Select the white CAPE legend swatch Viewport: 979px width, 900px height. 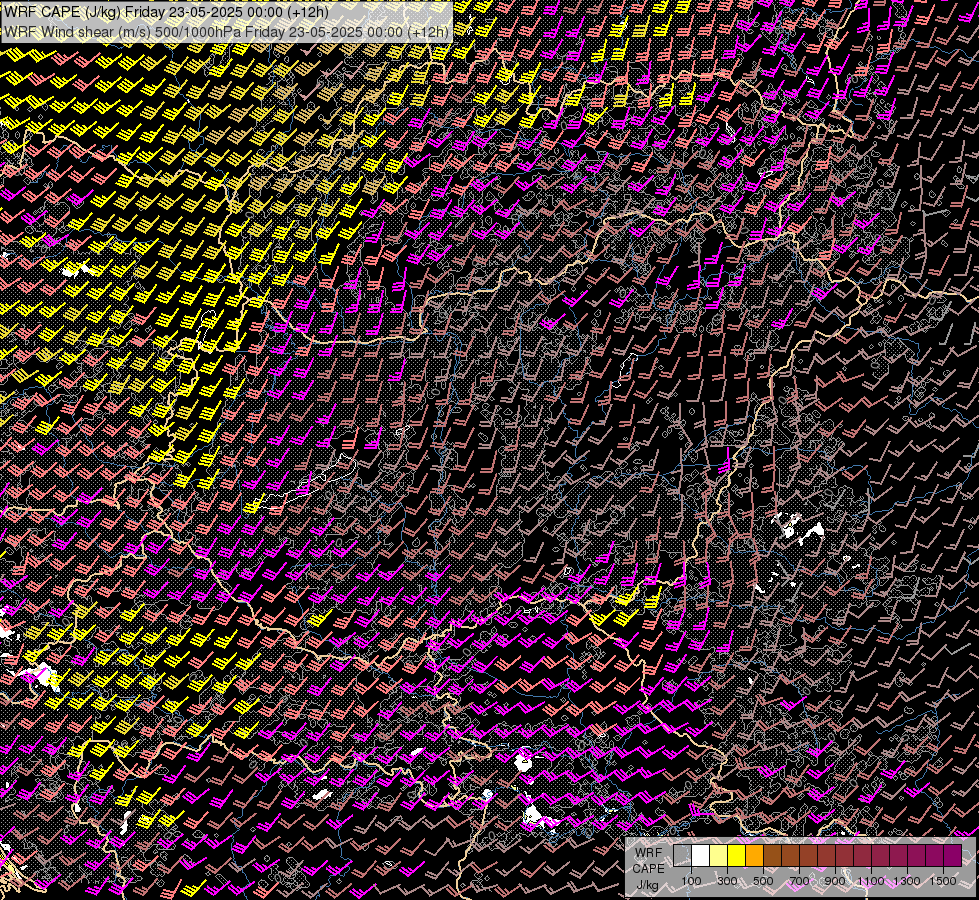(x=701, y=856)
